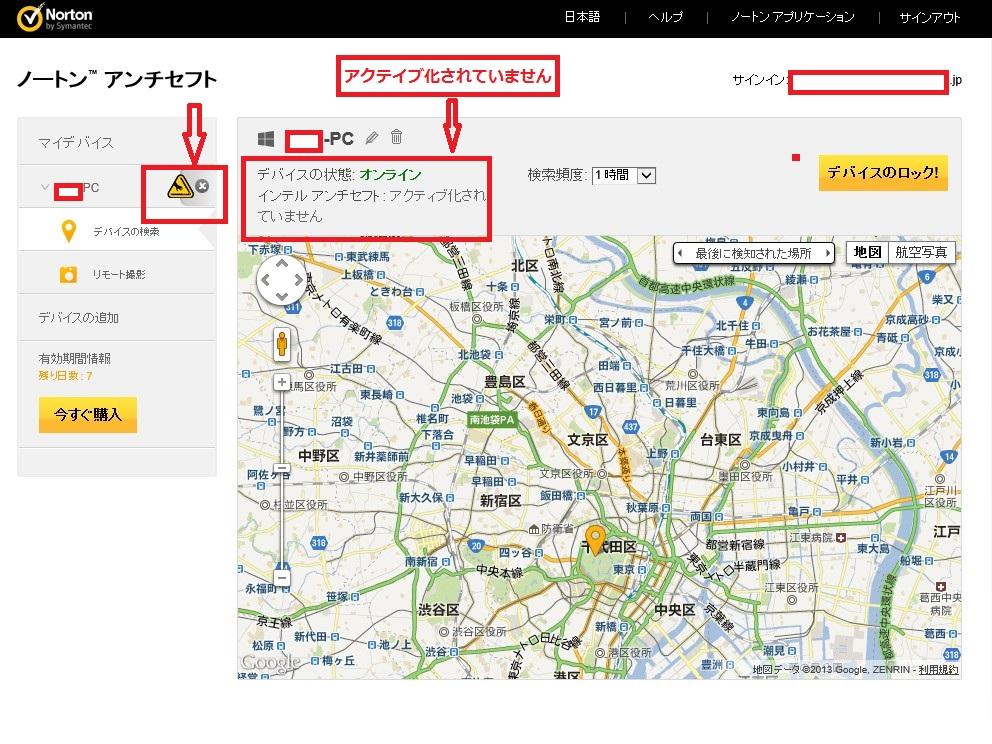The width and height of the screenshot is (992, 744).
Task: Open the ヘルプ menu
Action: (666, 17)
